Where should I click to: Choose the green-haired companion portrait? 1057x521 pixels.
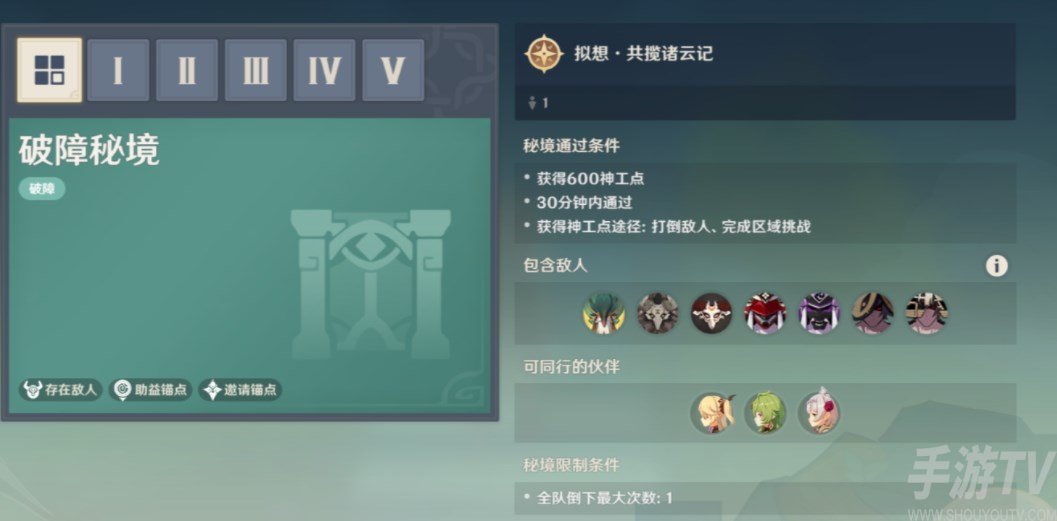(x=765, y=413)
